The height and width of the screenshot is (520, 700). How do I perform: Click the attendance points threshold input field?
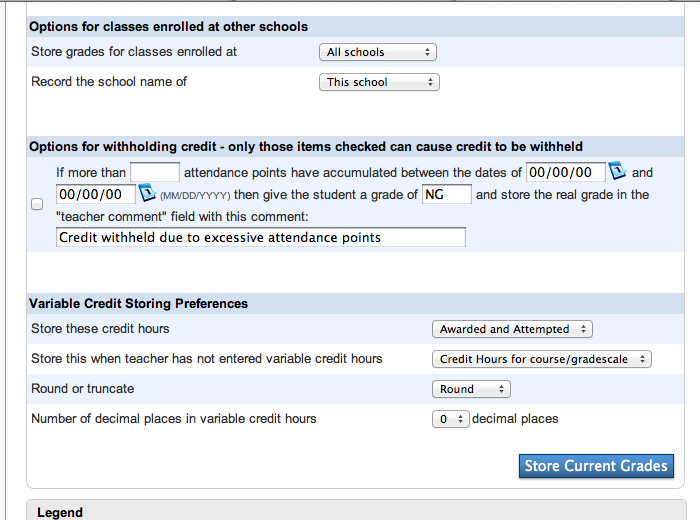point(155,172)
